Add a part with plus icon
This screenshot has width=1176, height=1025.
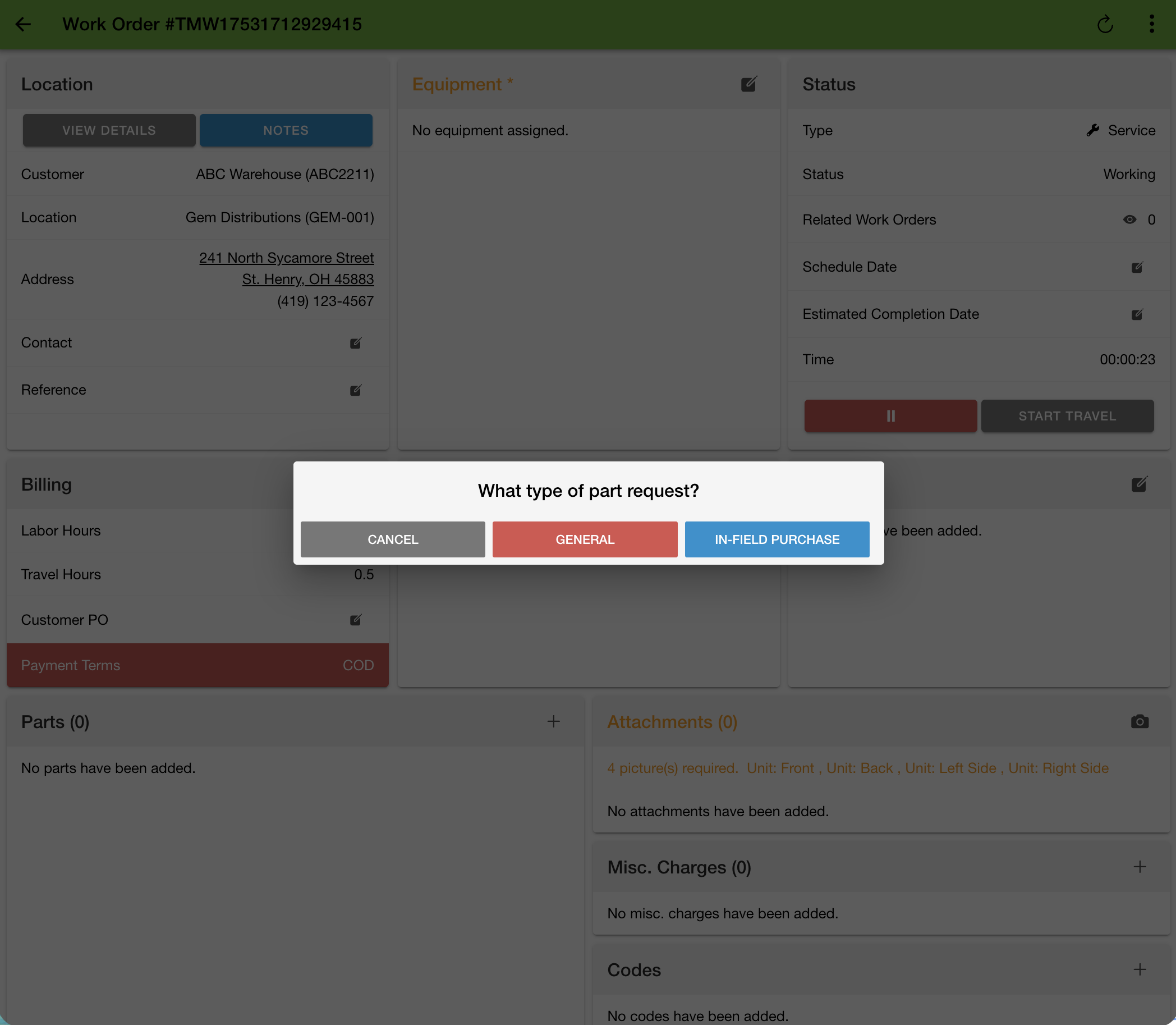tap(553, 721)
